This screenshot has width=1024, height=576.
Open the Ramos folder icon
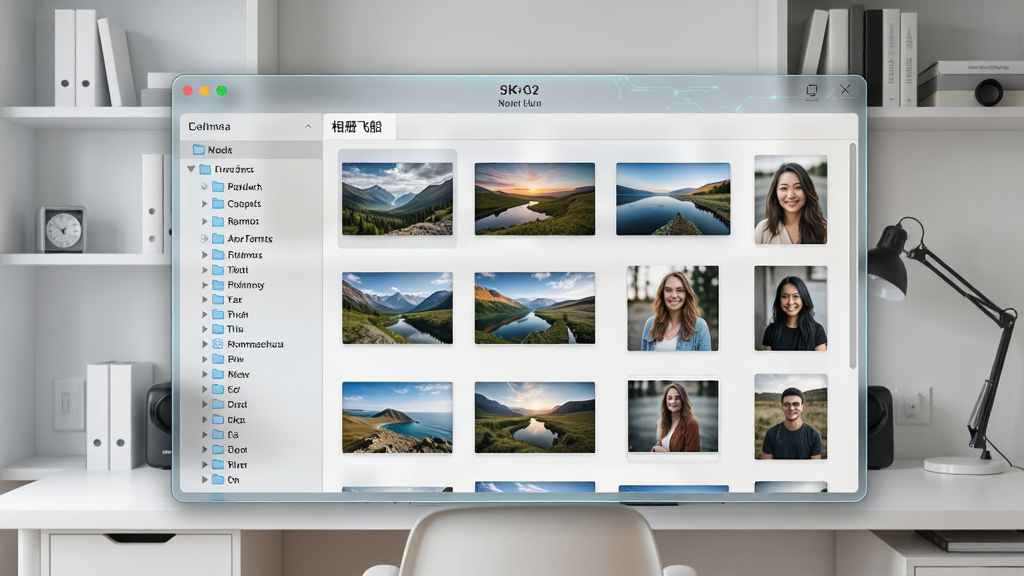click(x=218, y=221)
